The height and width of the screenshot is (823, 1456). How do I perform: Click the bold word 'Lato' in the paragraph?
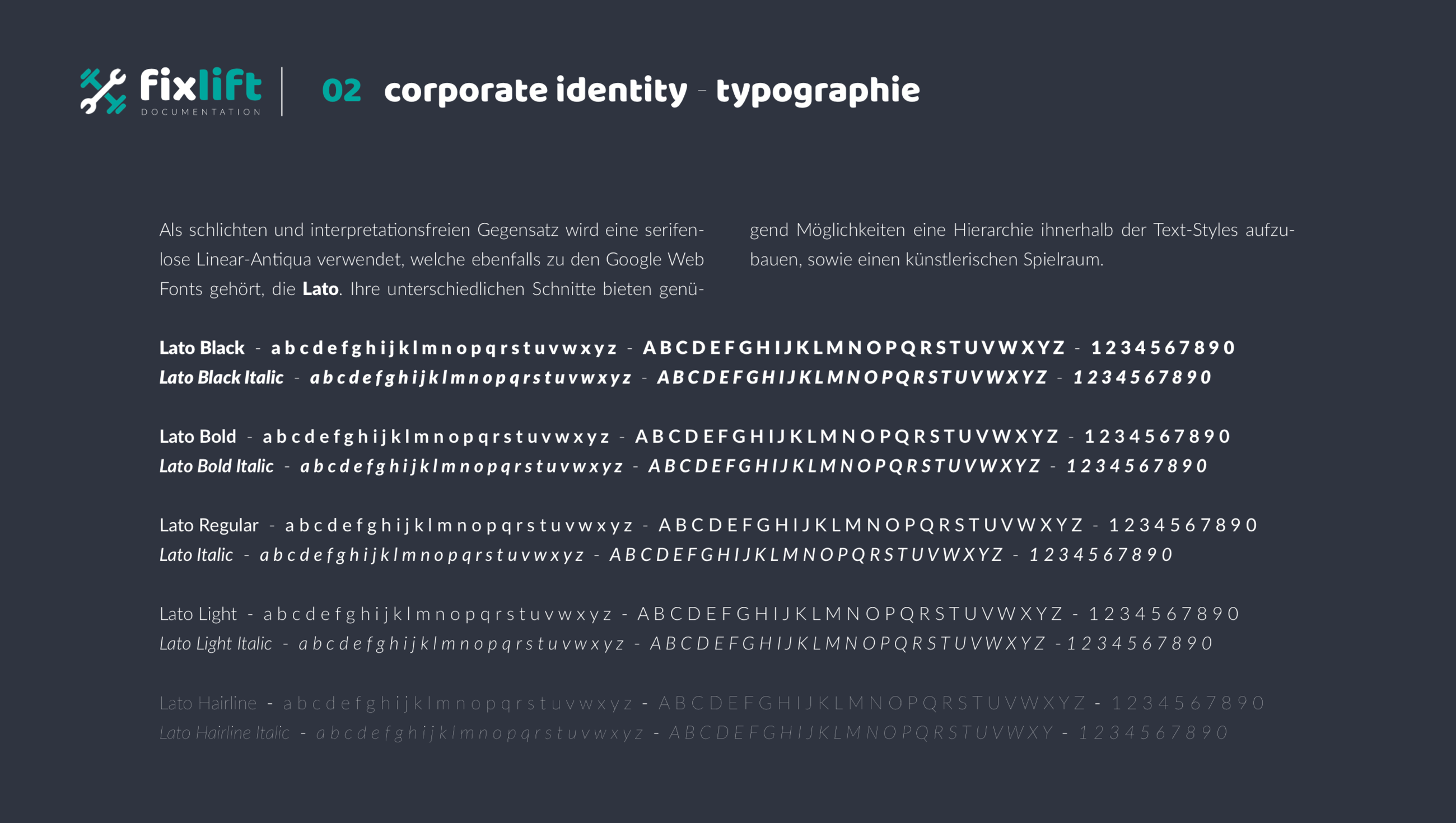click(320, 289)
